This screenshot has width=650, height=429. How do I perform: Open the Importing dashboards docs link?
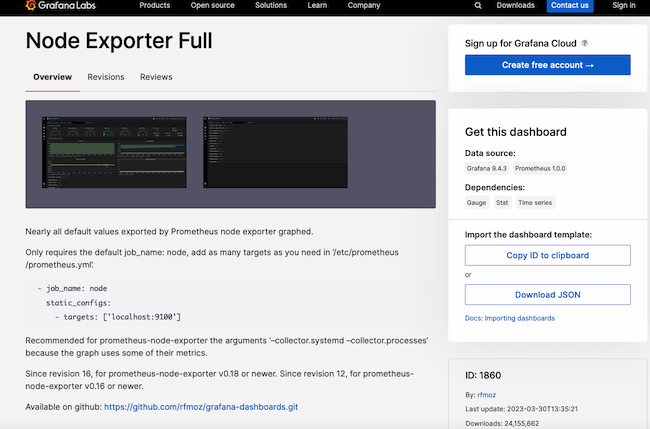point(510,318)
